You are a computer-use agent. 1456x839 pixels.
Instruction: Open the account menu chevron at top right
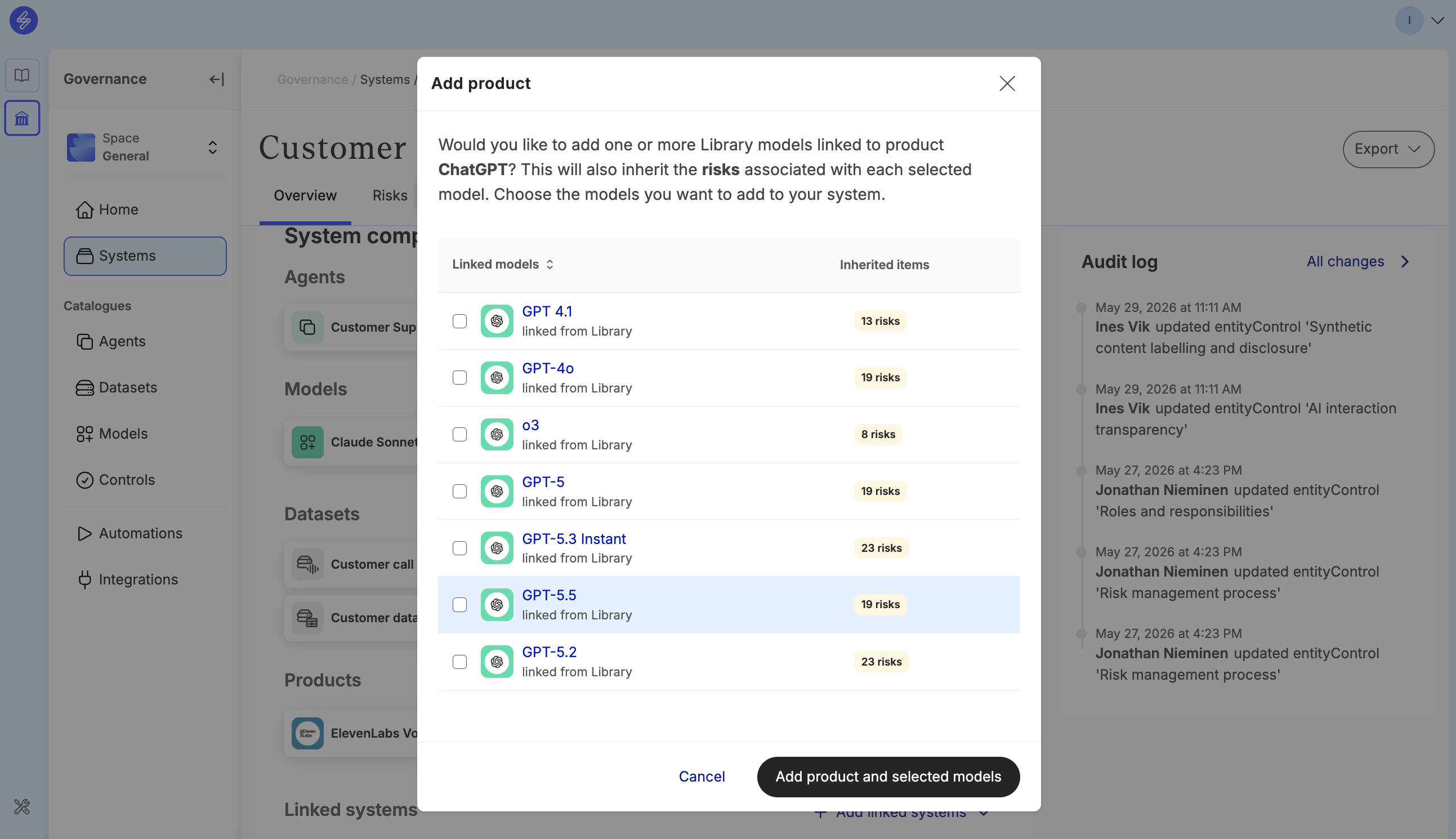pyautogui.click(x=1437, y=21)
